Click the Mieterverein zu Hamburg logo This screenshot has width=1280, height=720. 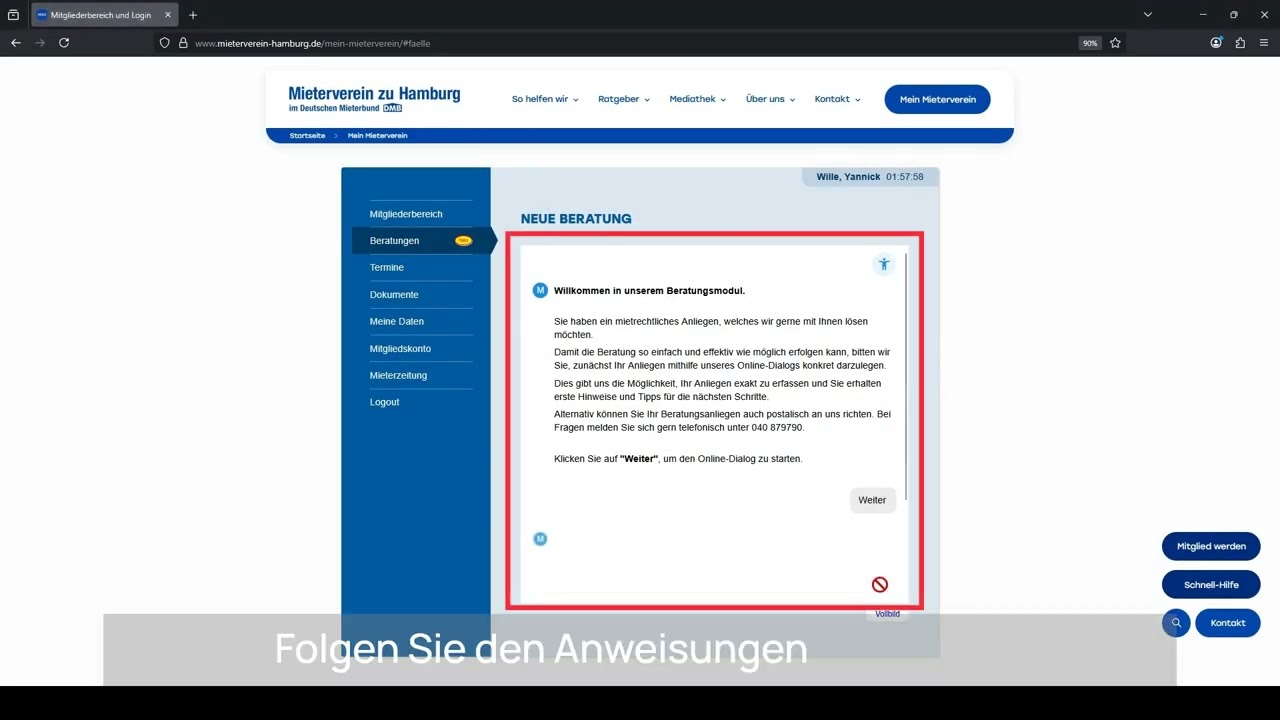coord(374,98)
